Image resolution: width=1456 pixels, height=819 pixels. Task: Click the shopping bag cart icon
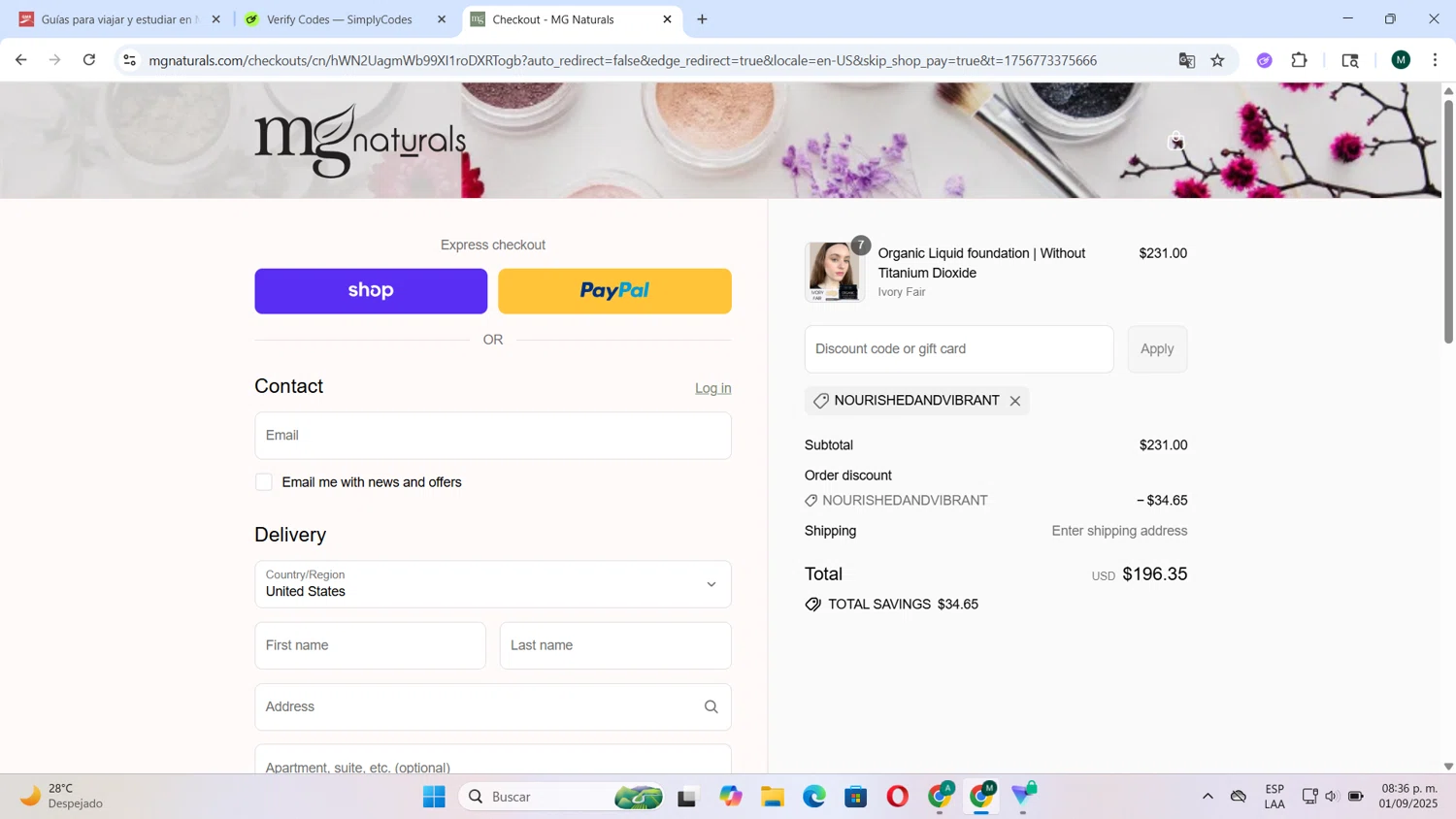pos(1176,141)
